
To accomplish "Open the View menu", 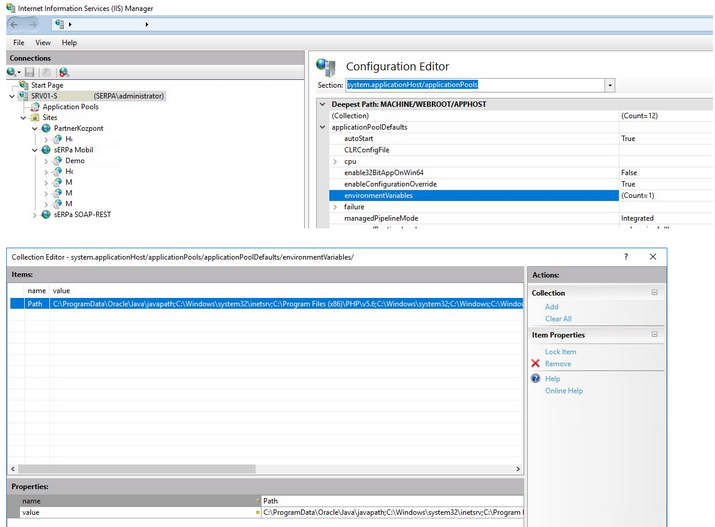I will (43, 43).
